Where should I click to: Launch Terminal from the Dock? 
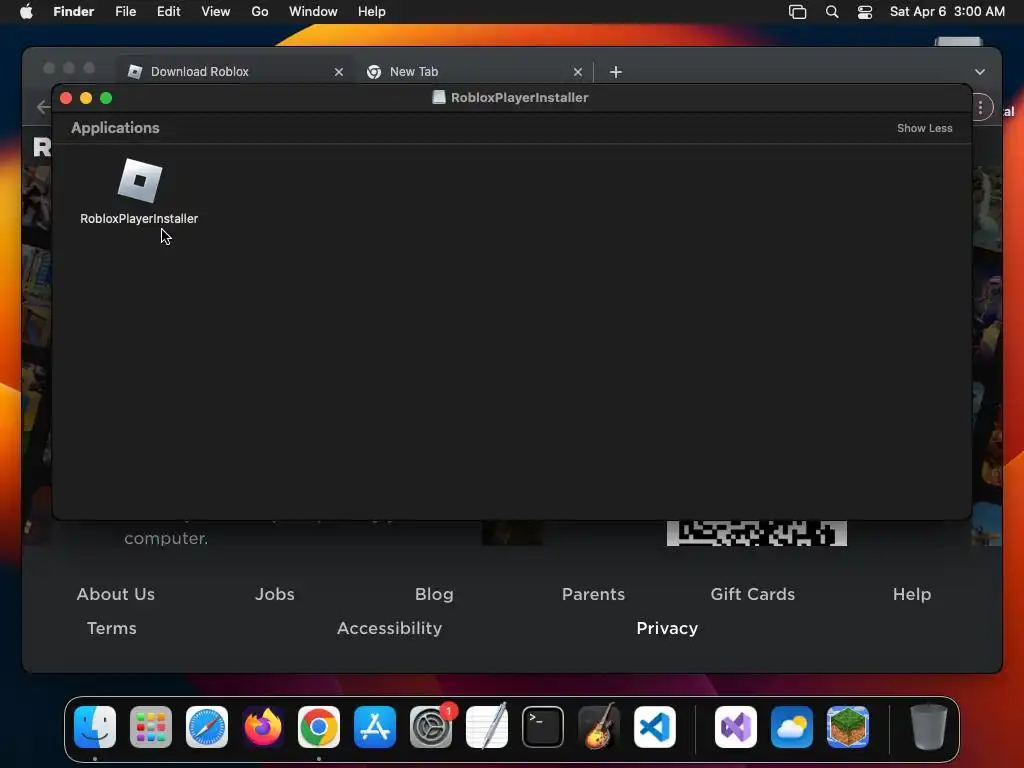[543, 727]
